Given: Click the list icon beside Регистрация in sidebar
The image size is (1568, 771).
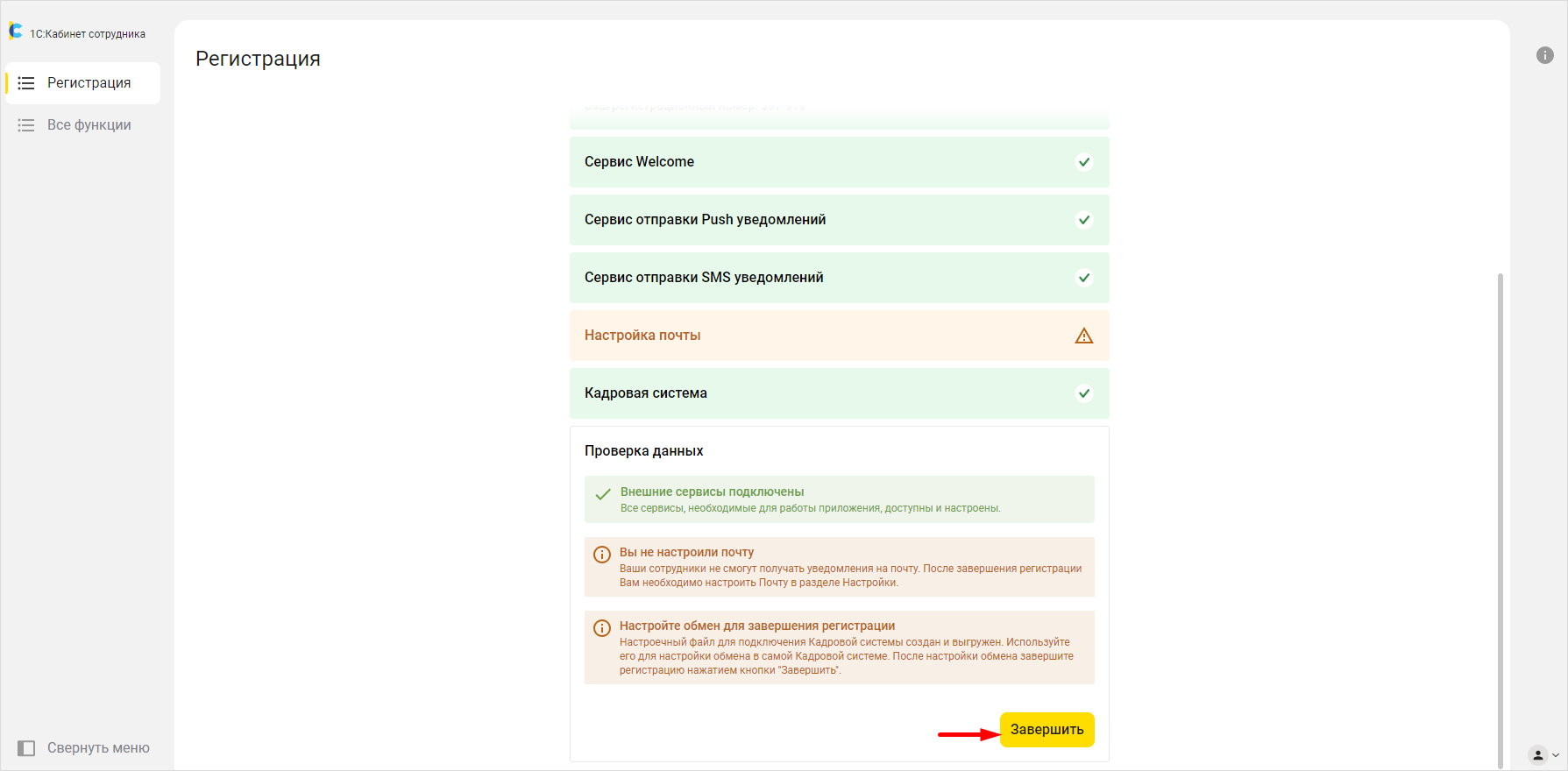Looking at the screenshot, I should (26, 83).
